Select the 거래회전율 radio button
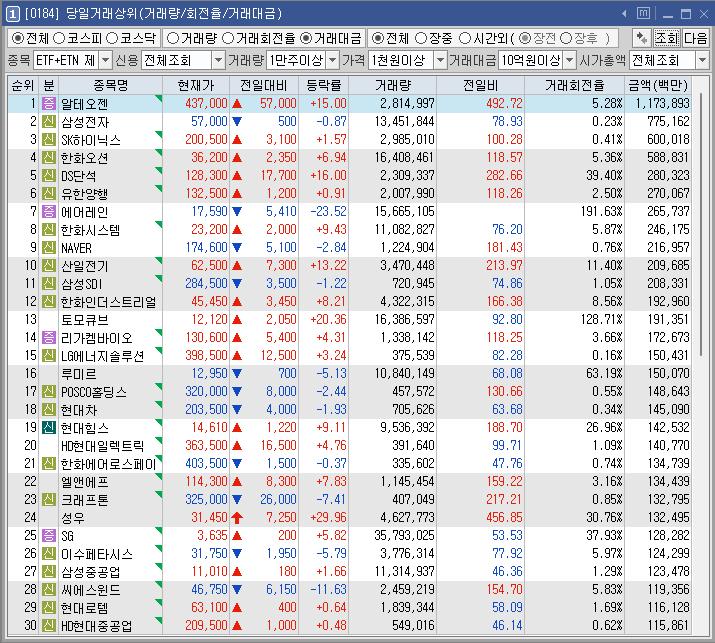715x643 pixels. tap(228, 38)
